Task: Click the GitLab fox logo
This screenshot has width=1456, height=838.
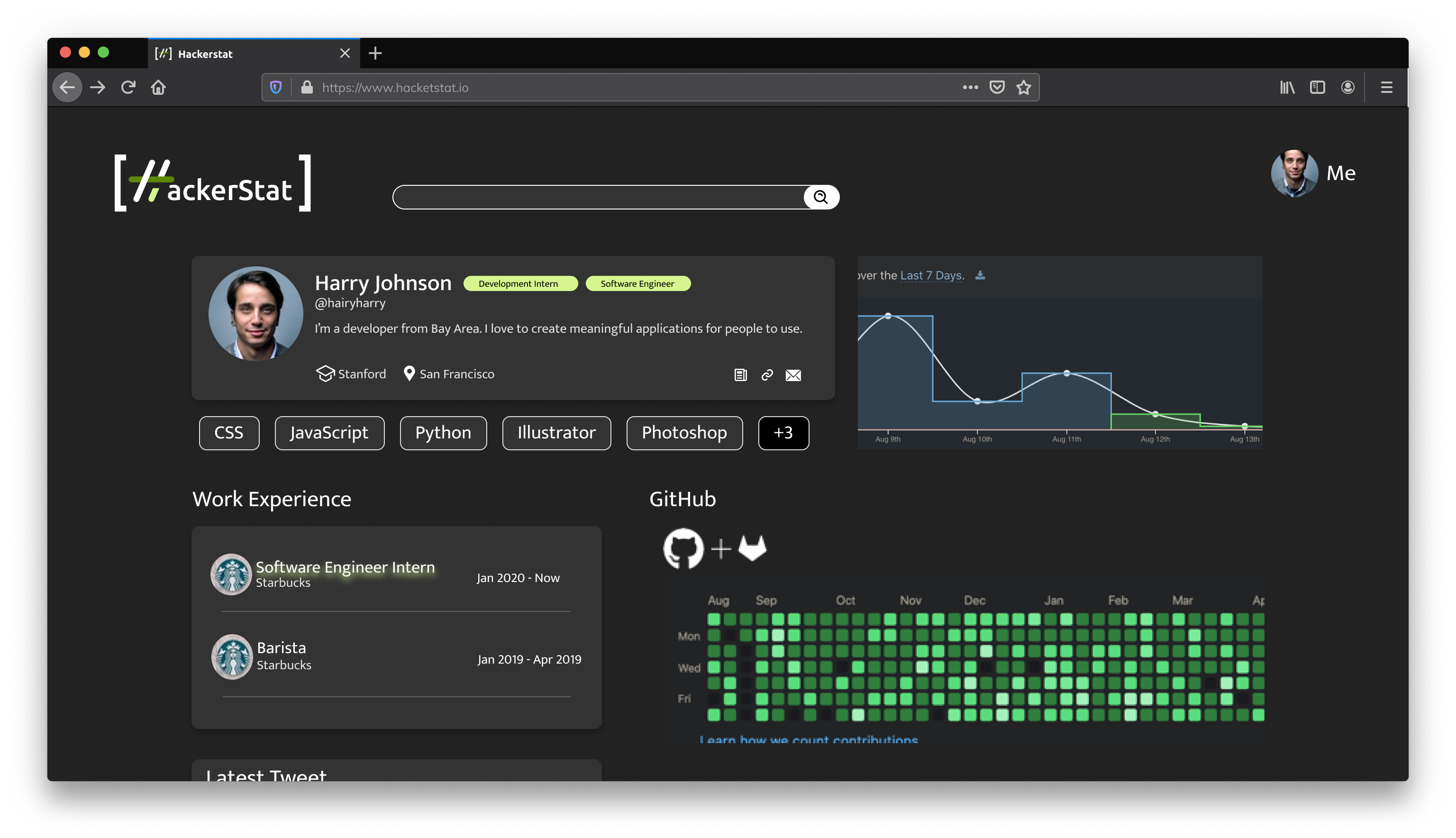Action: coord(752,548)
